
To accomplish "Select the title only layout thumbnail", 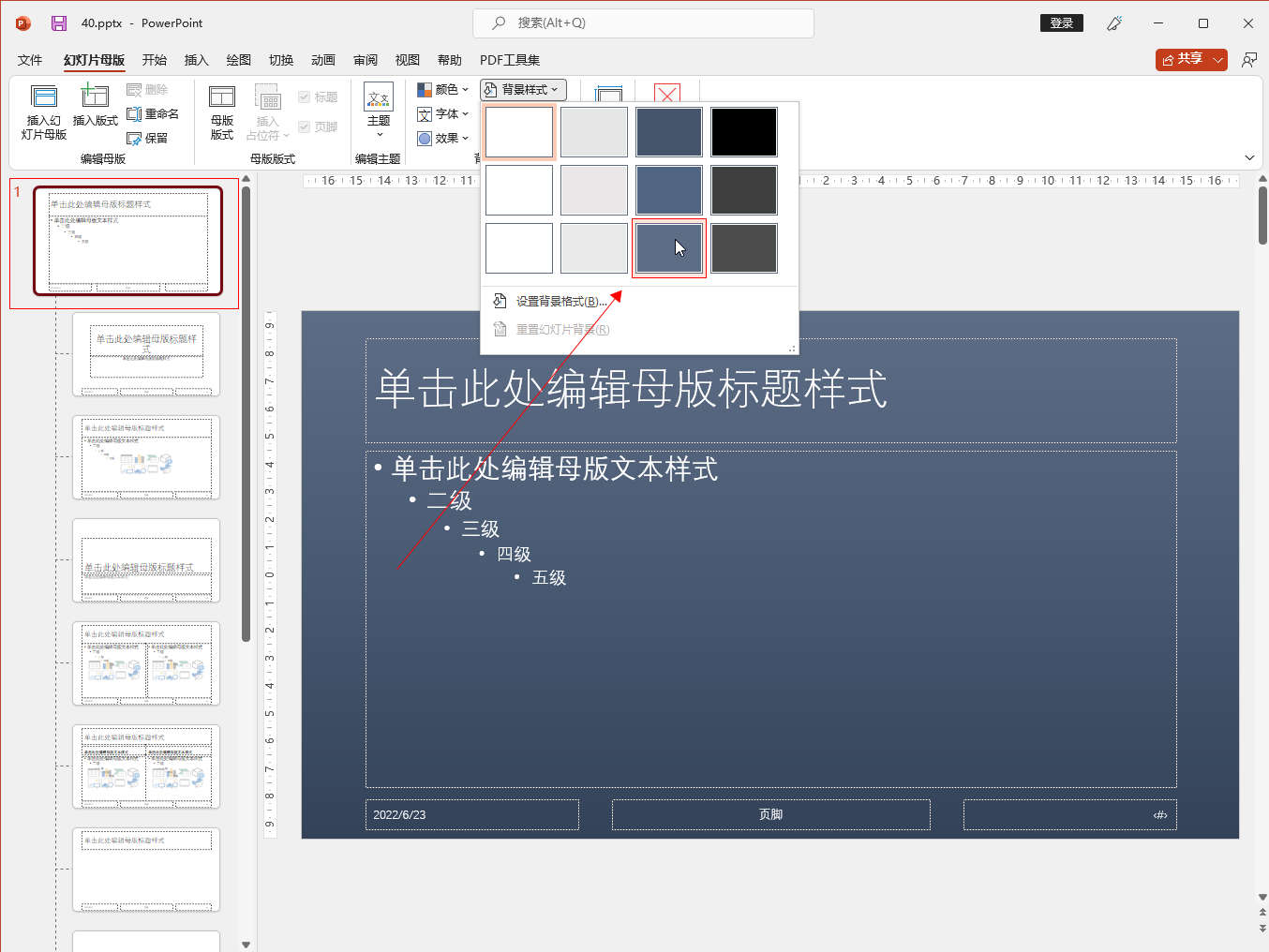I will tap(146, 870).
